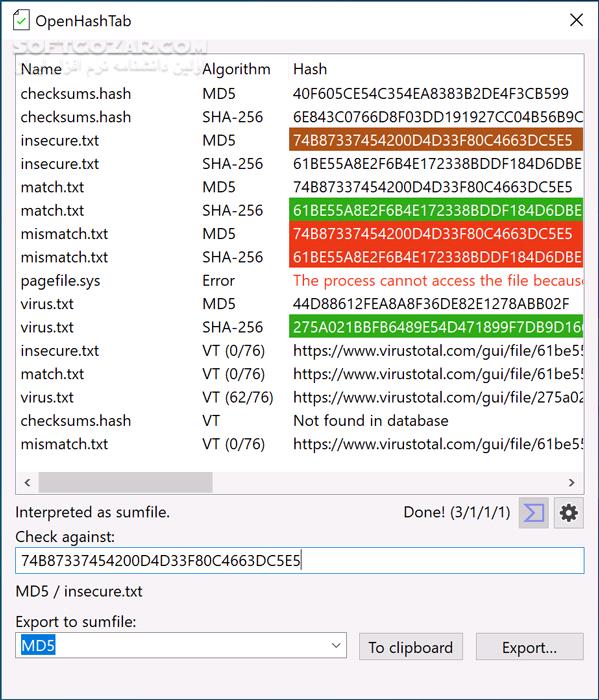The height and width of the screenshot is (700, 599).
Task: Click the 'Done! (3/1/1/1)' status text
Action: click(x=457, y=512)
